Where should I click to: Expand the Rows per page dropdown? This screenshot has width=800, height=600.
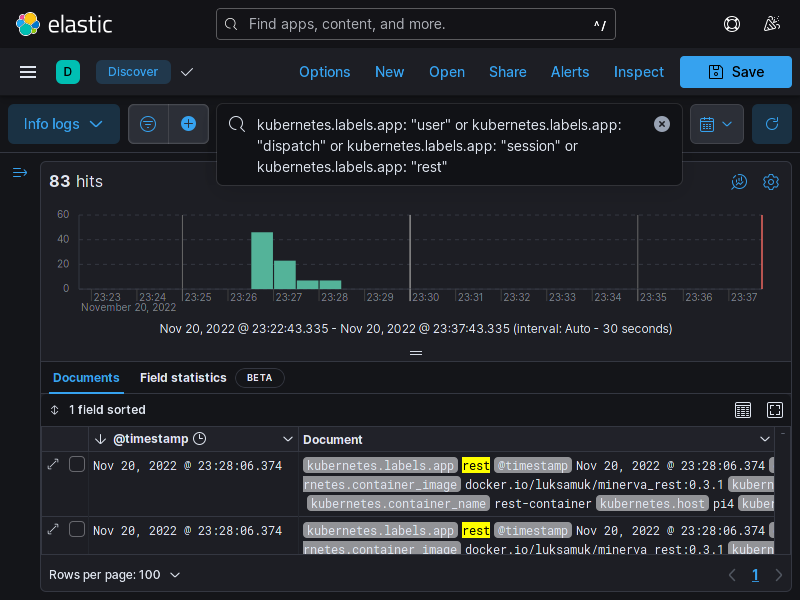[x=112, y=575]
